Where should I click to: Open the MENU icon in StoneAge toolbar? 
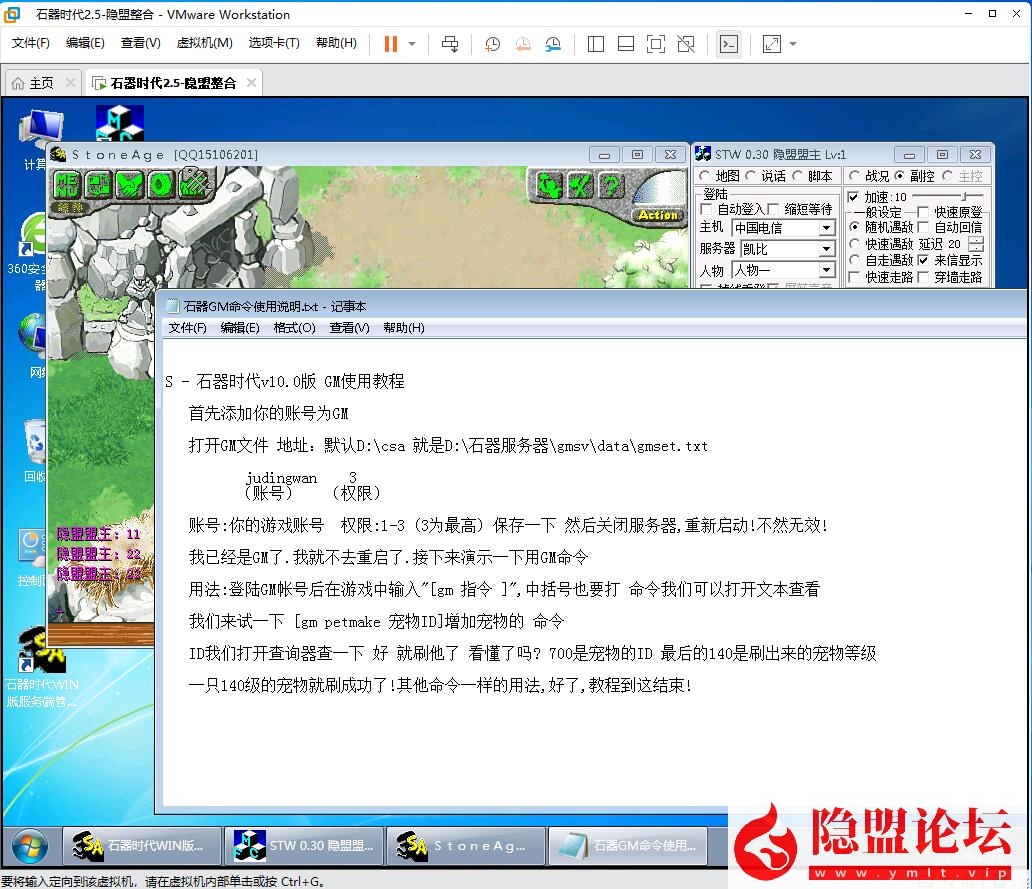[x=67, y=182]
